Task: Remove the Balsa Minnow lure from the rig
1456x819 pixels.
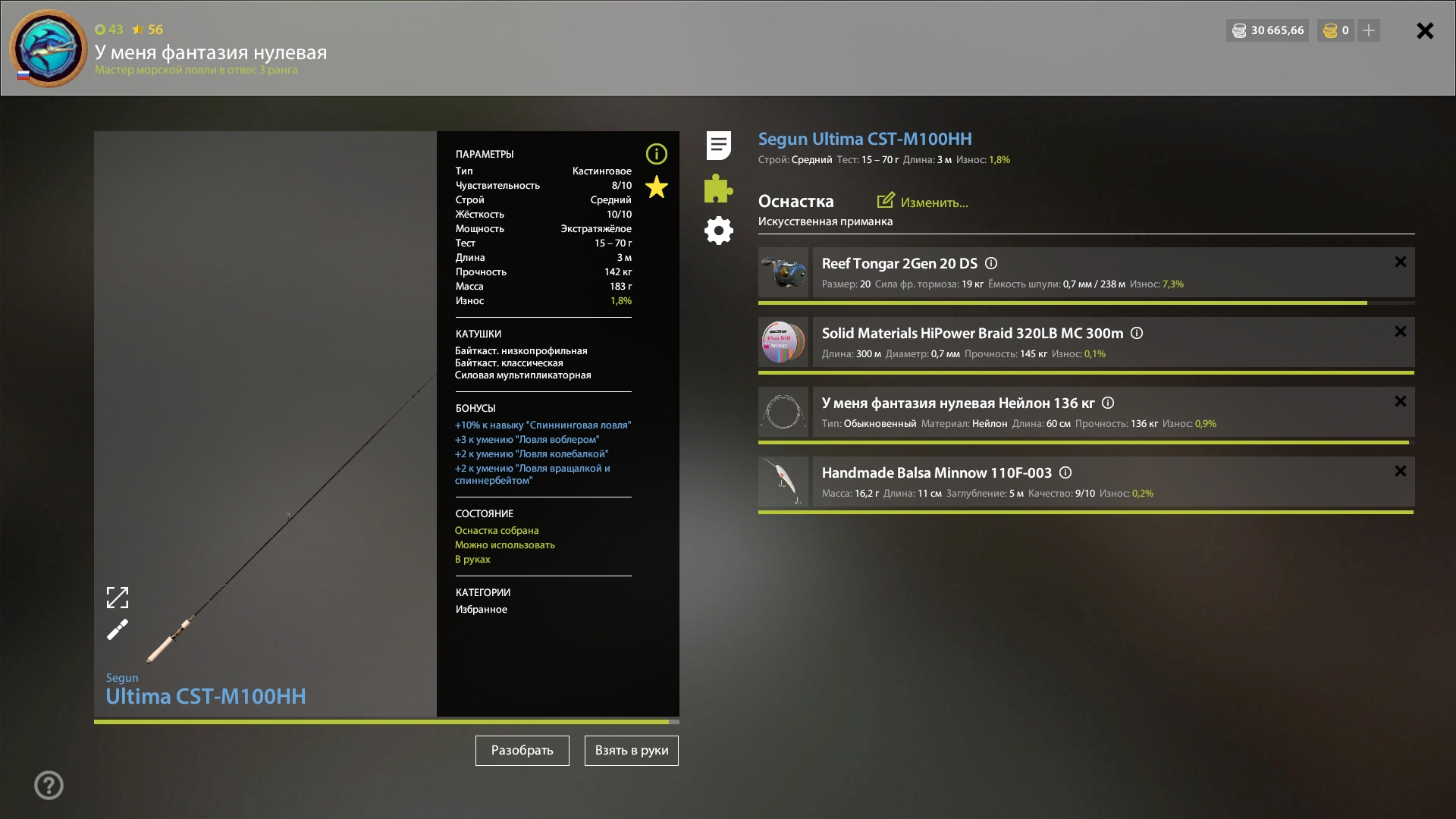Action: pos(1400,471)
